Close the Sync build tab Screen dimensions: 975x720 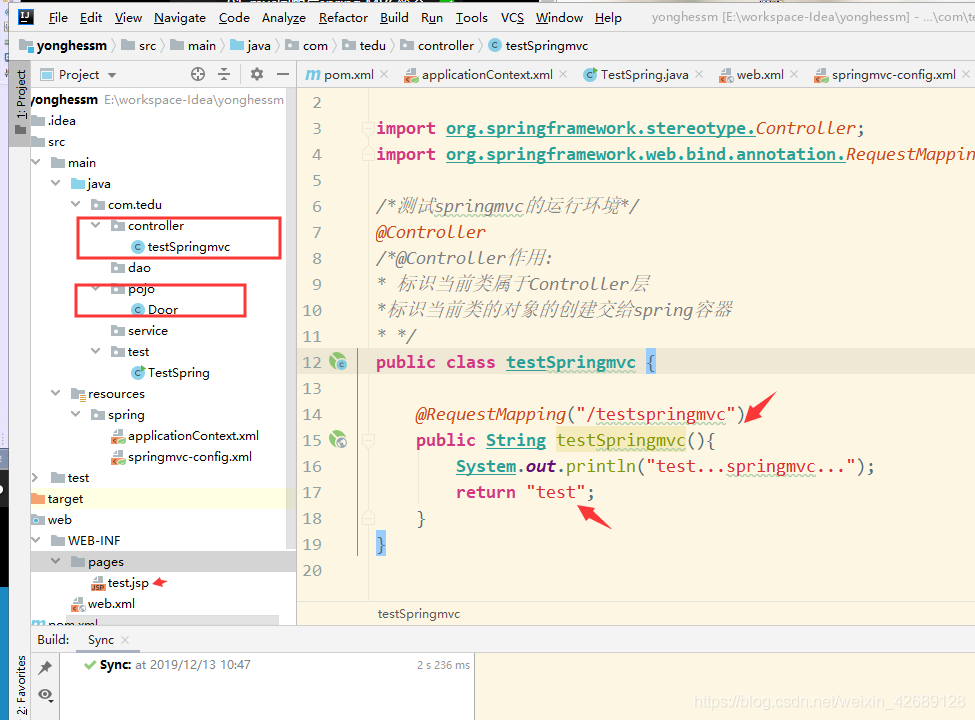[x=125, y=639]
